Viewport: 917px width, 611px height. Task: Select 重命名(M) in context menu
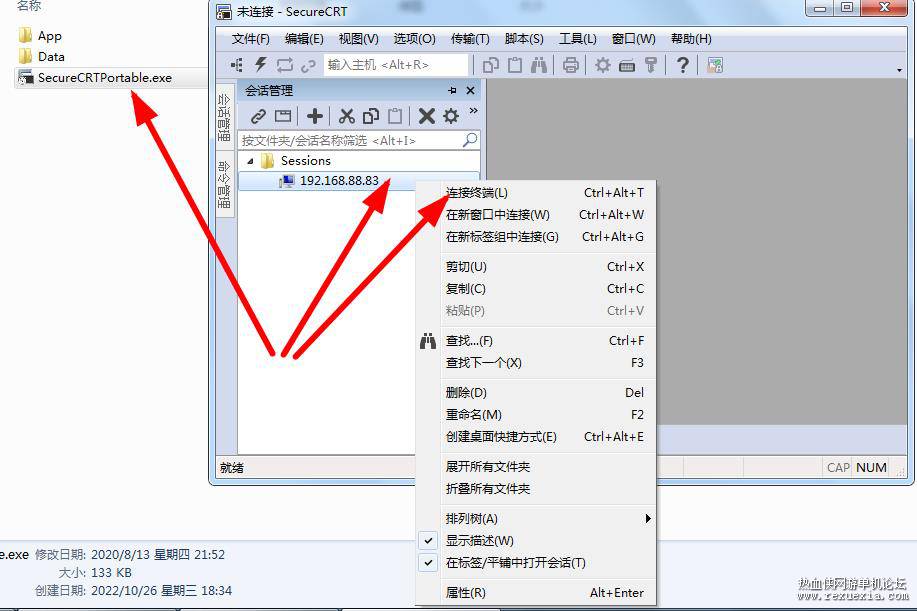pos(536,415)
